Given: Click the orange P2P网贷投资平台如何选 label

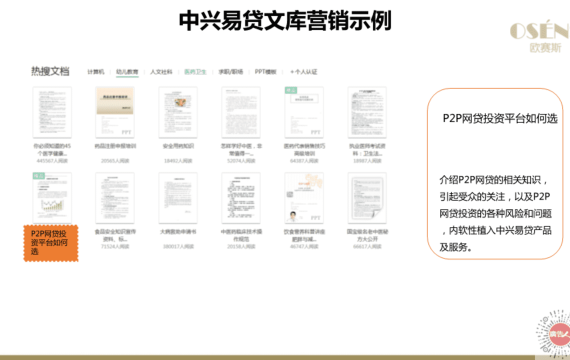Looking at the screenshot, I should point(51,243).
